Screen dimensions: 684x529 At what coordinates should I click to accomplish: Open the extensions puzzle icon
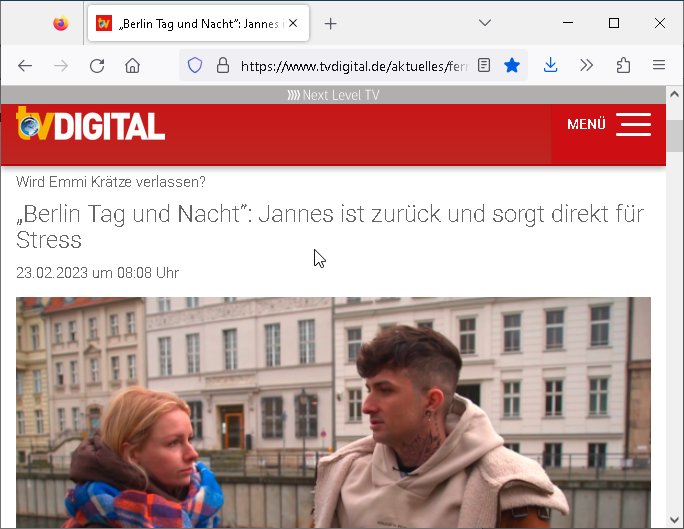[623, 66]
